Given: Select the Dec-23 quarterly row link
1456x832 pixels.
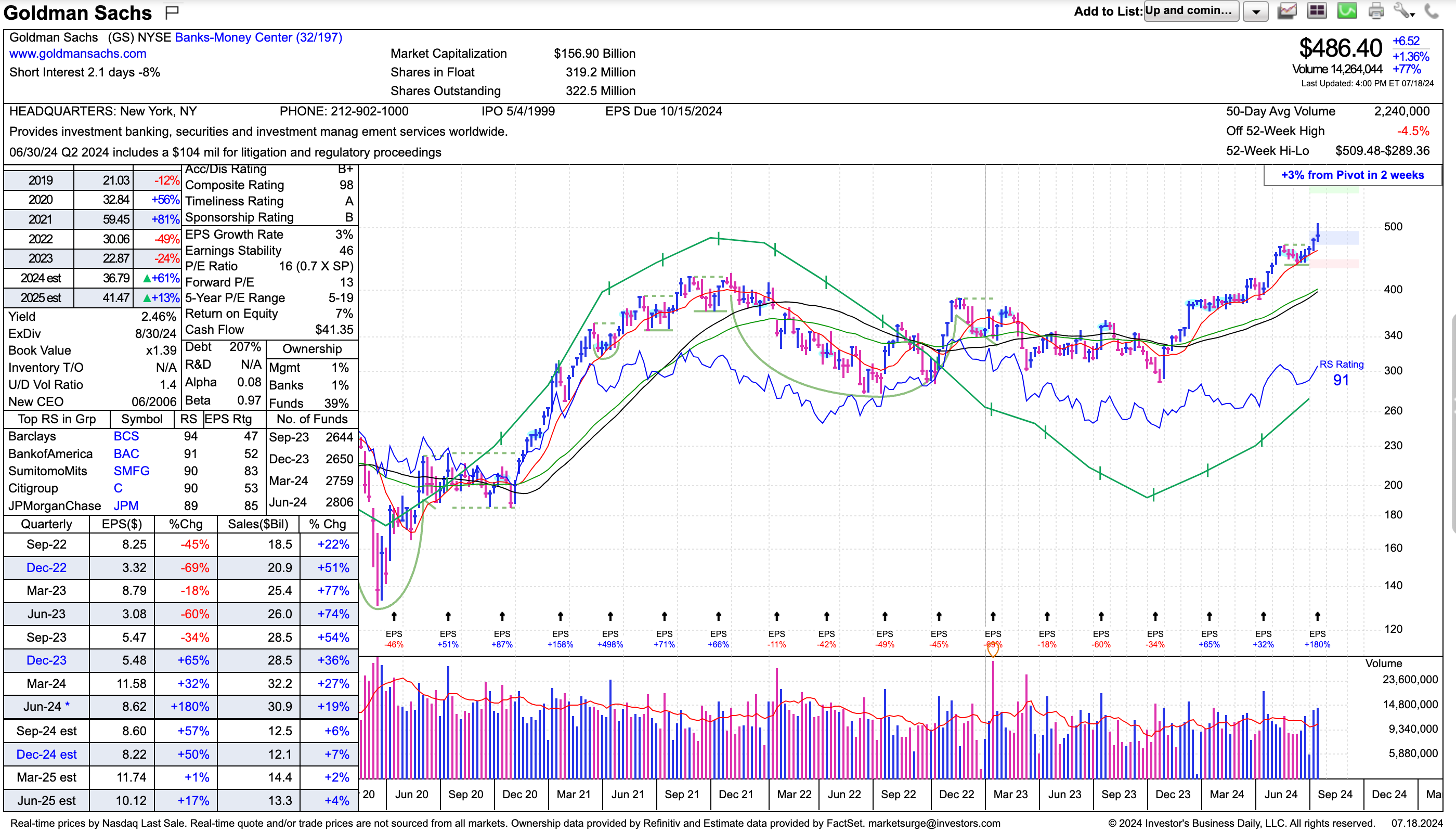Looking at the screenshot, I should (46, 660).
